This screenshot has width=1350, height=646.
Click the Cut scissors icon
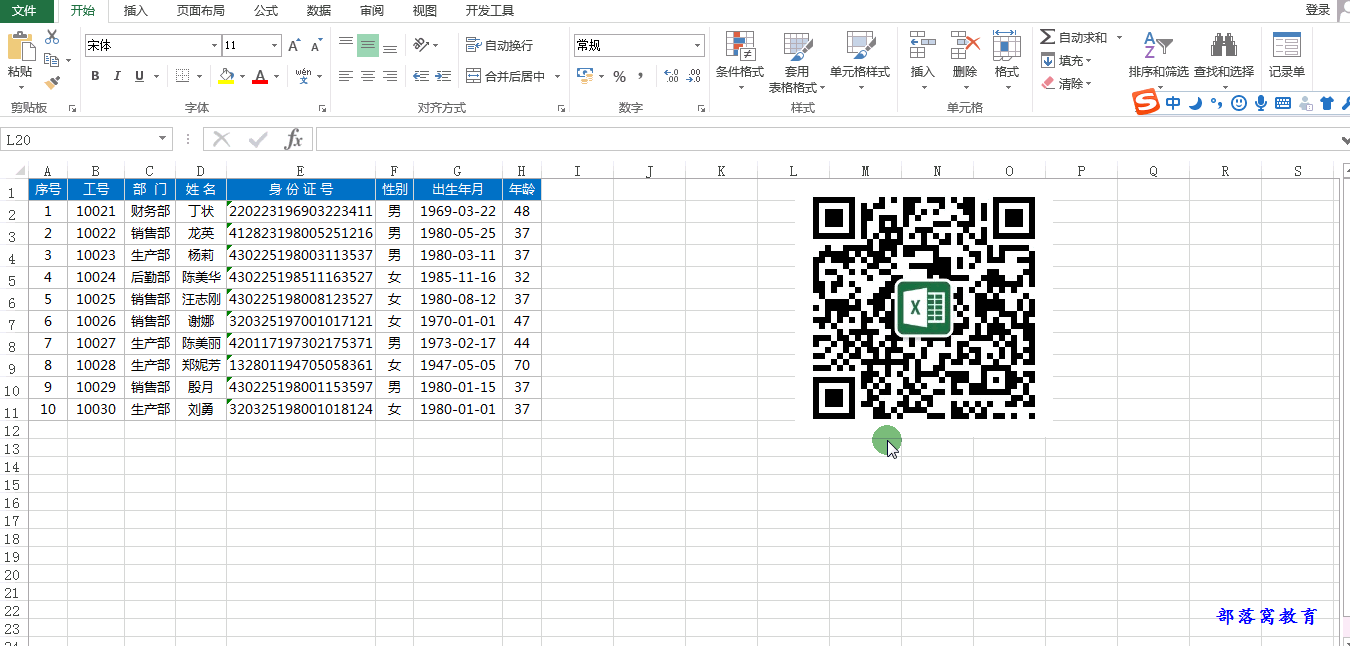52,37
